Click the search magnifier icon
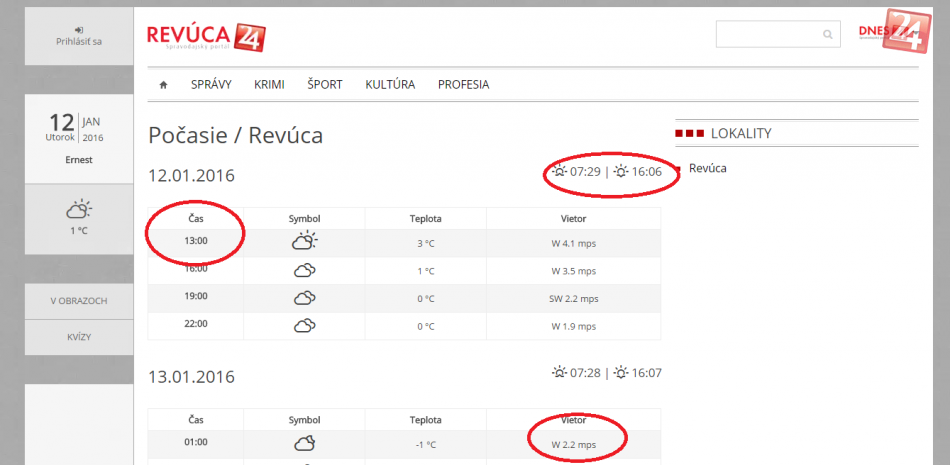Image resolution: width=950 pixels, height=465 pixels. click(x=827, y=34)
